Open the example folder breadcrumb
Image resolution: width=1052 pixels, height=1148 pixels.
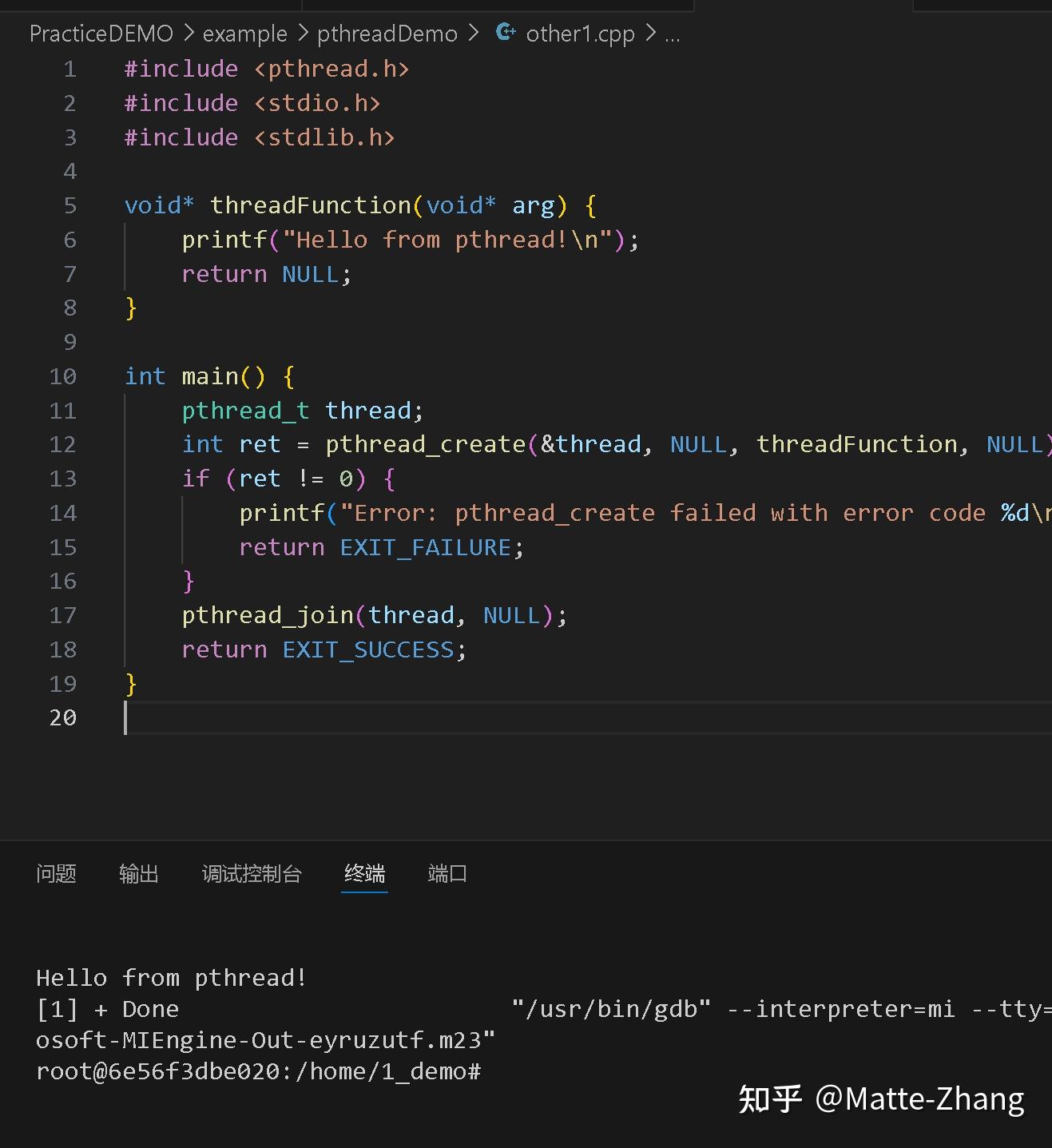(x=244, y=34)
